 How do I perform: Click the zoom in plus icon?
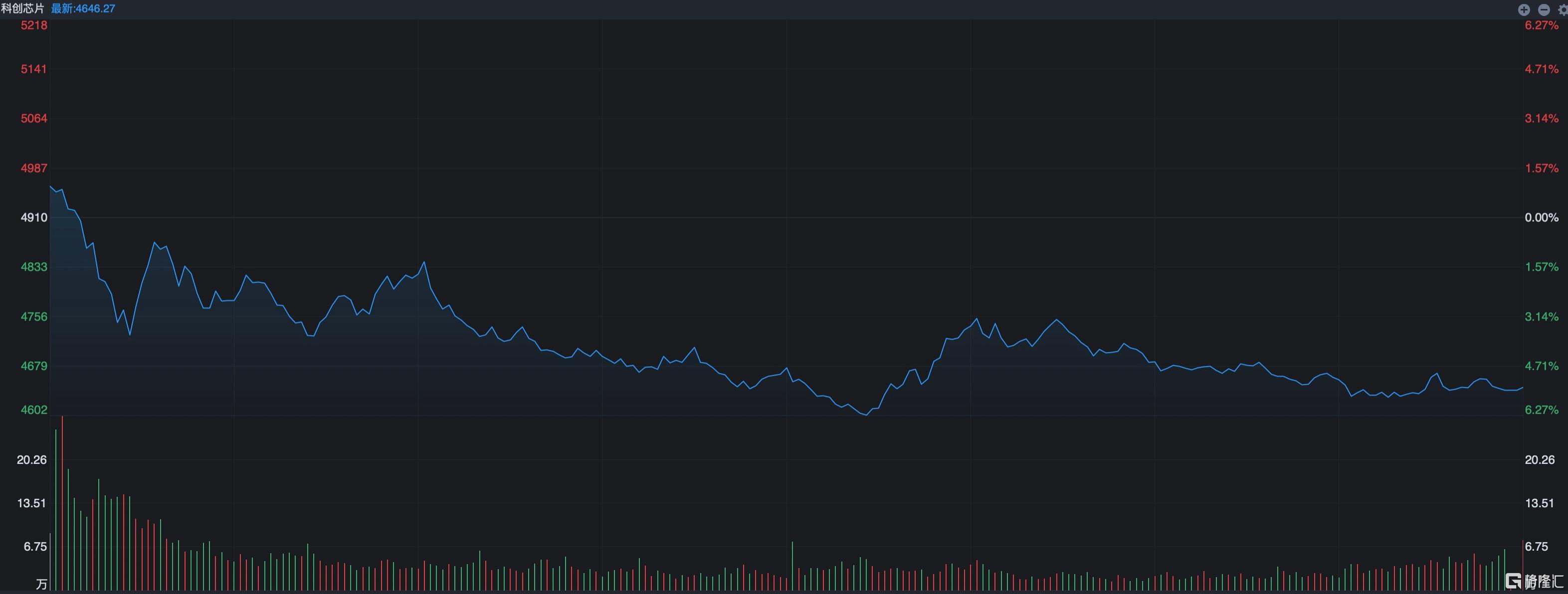[1524, 9]
